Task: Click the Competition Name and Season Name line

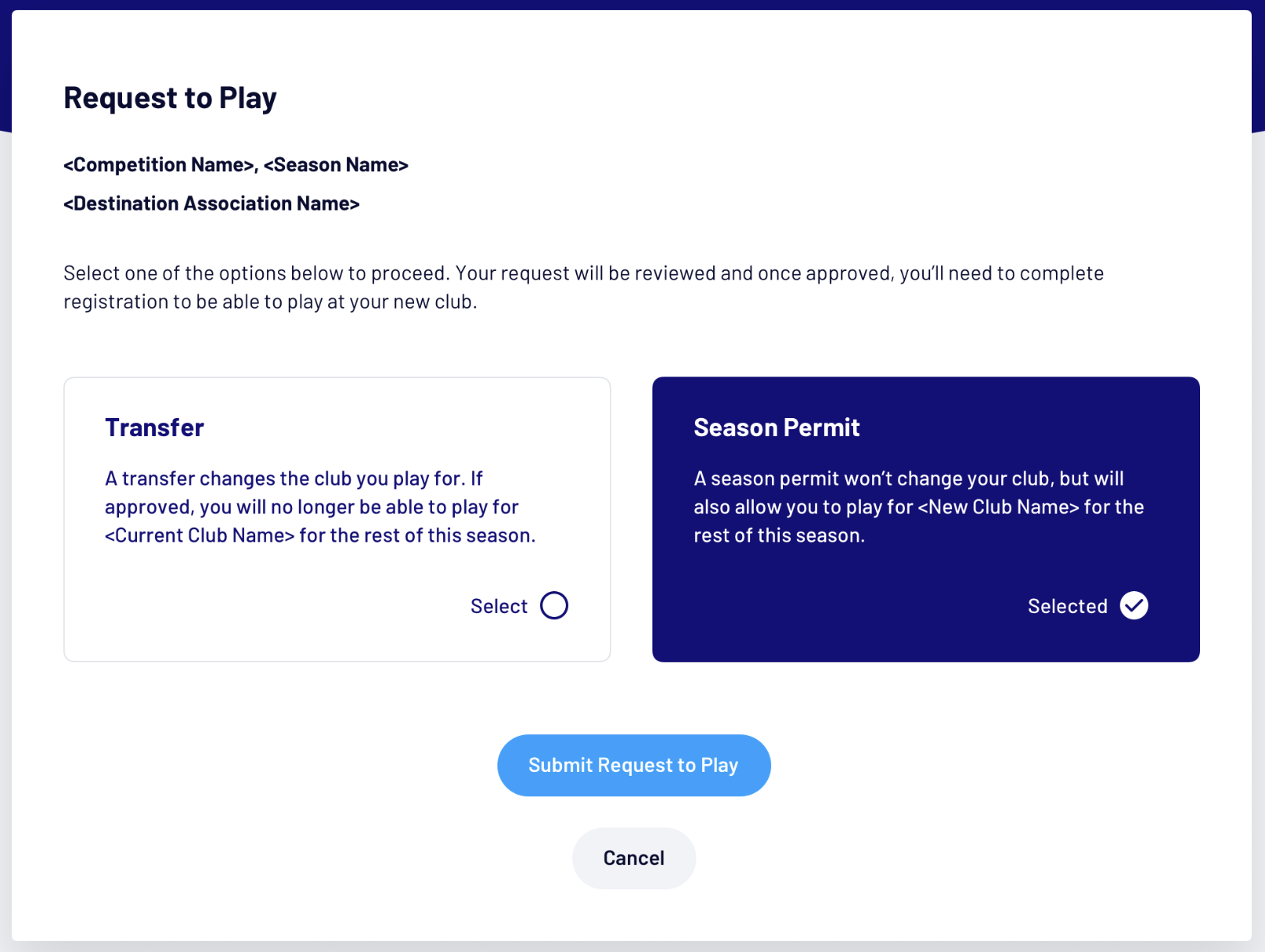Action: click(236, 165)
